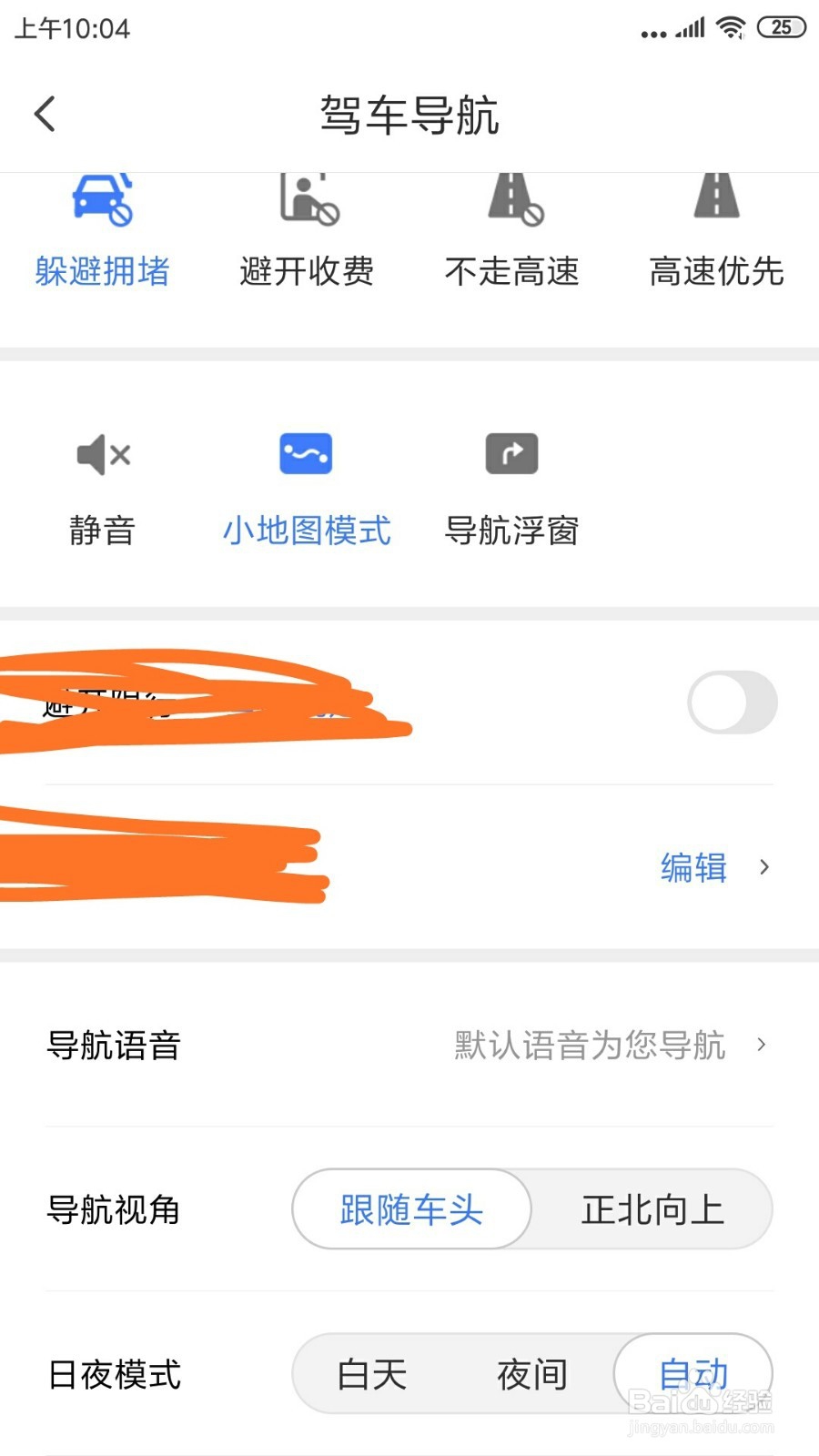Image resolution: width=819 pixels, height=1456 pixels.
Task: Choose the 不走高速 road icon
Action: click(513, 198)
